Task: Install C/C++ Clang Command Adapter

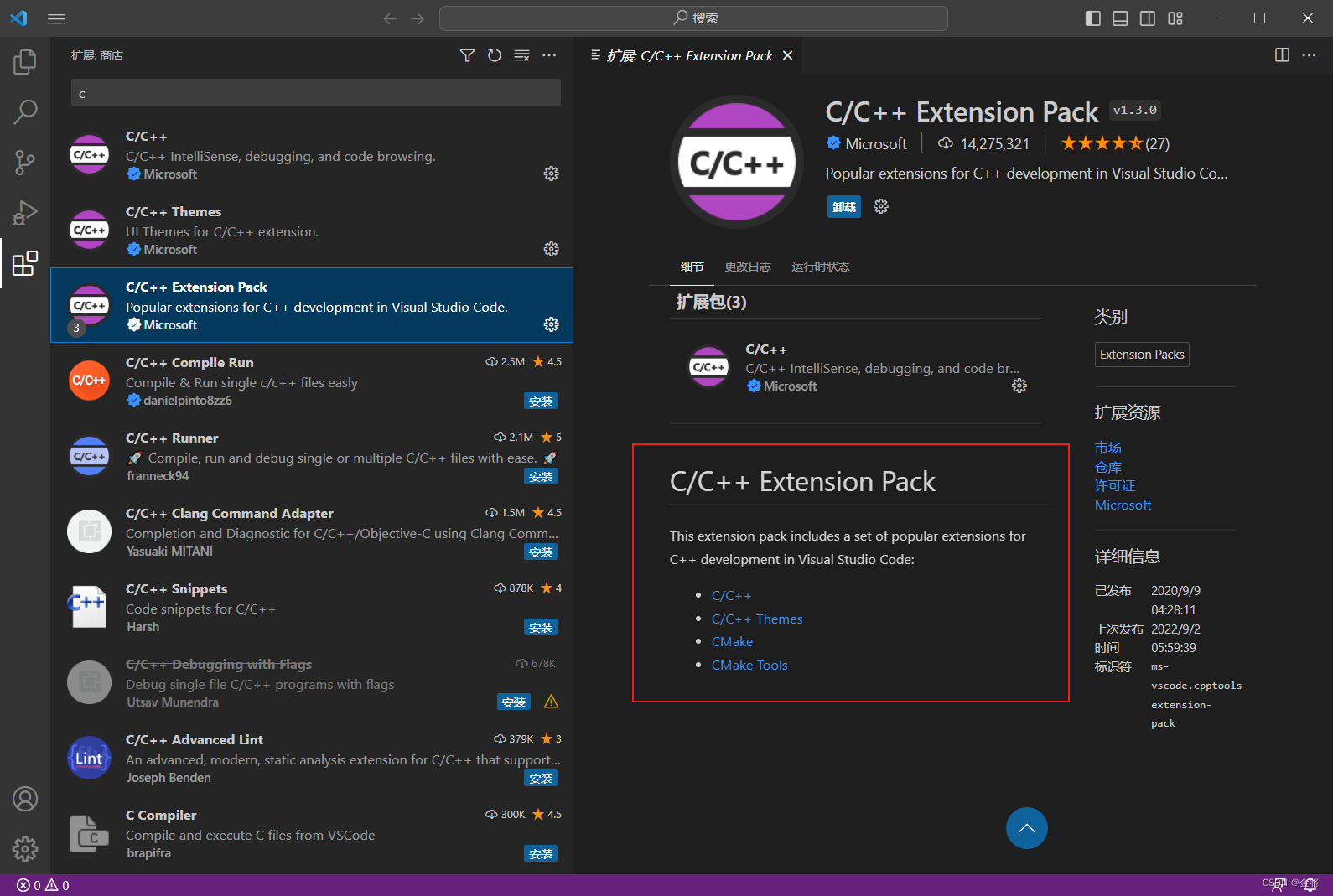Action: coord(541,552)
